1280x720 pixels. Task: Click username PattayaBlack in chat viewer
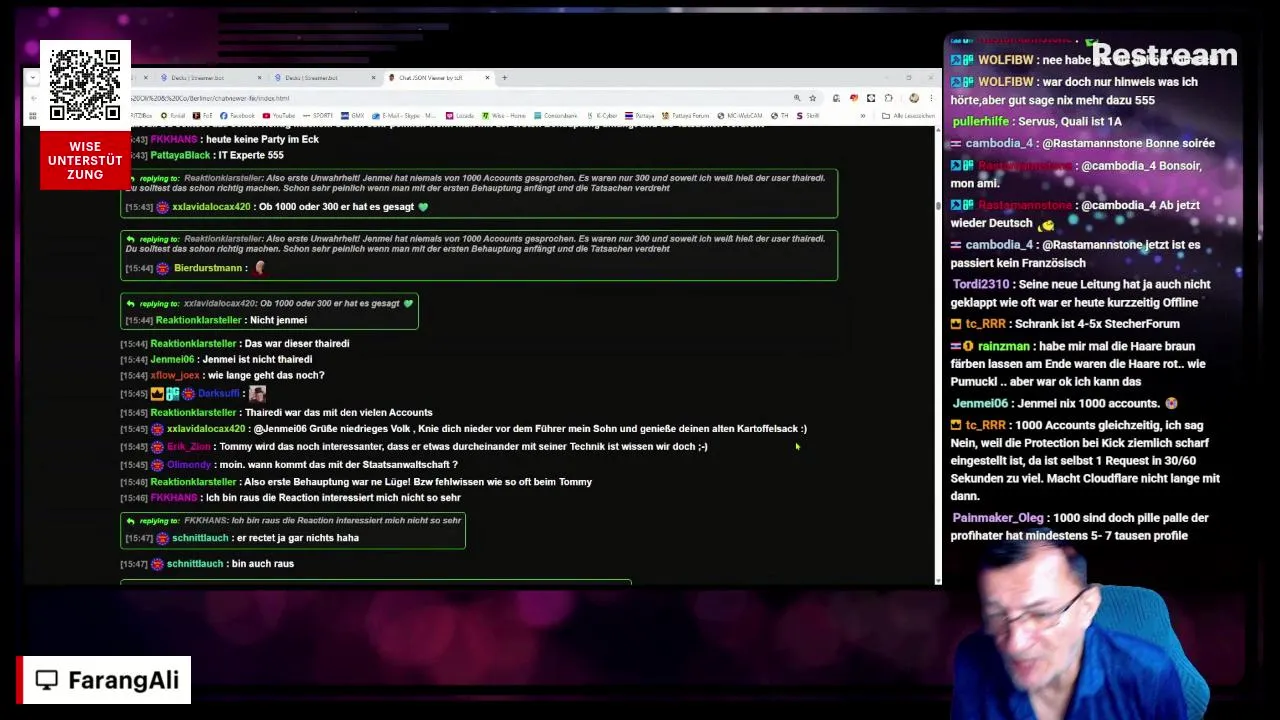180,155
